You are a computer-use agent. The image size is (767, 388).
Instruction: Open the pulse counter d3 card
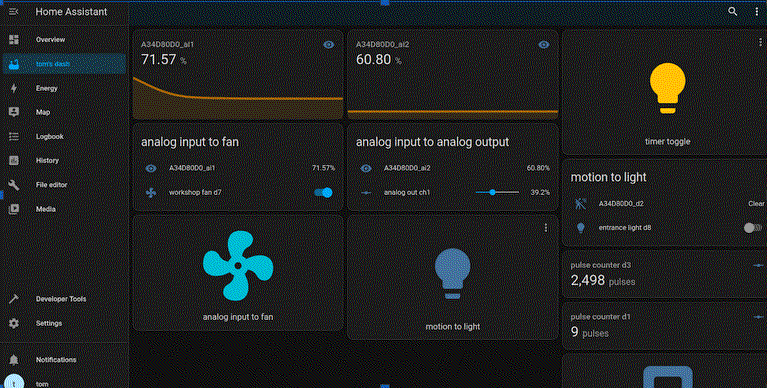(x=664, y=274)
